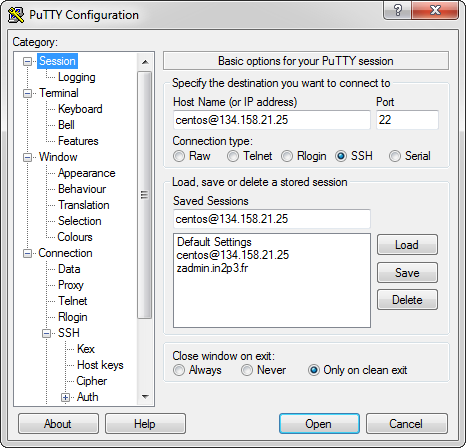
Task: Open the Proxy category
Action: [x=71, y=285]
